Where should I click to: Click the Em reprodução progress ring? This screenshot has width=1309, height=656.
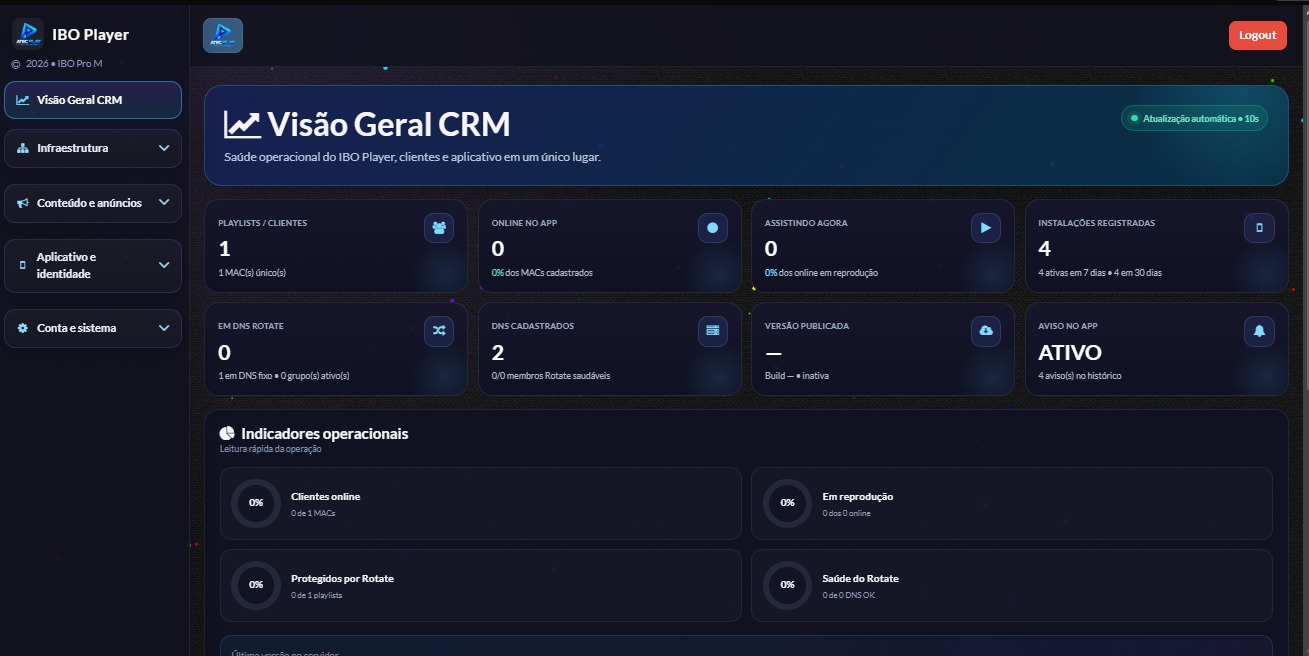787,503
